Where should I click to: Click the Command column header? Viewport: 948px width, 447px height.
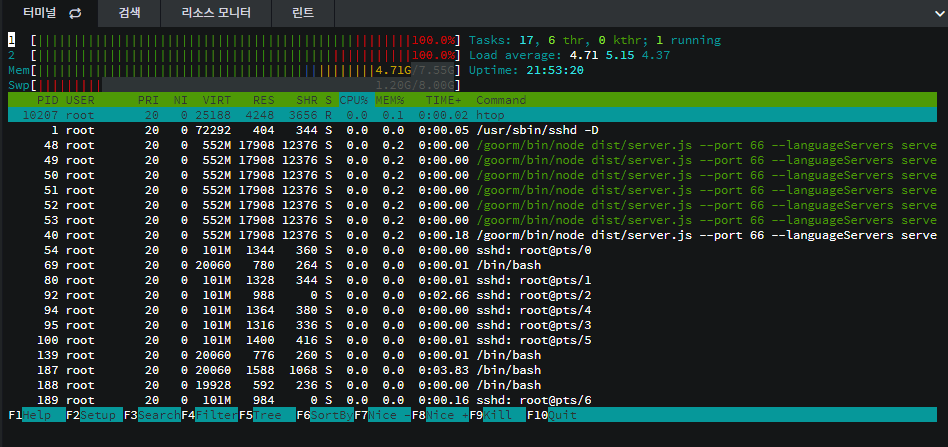[x=501, y=100]
